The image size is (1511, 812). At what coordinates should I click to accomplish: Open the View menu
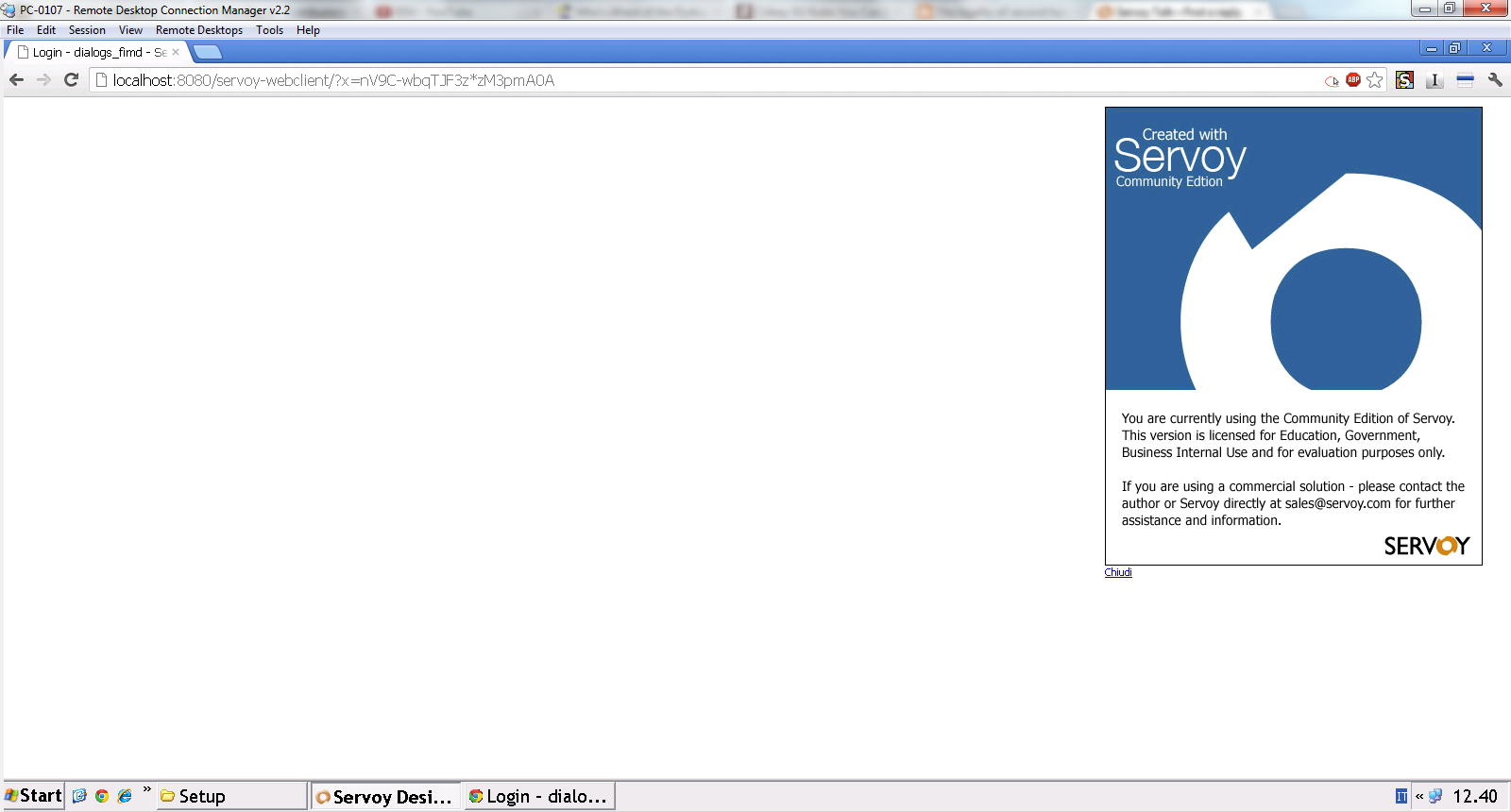[130, 30]
